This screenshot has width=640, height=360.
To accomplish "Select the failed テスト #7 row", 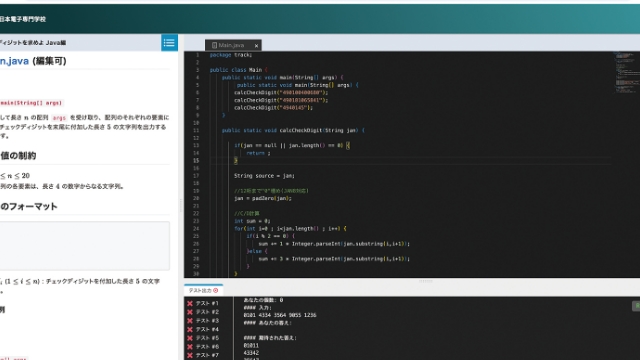I will [203, 355].
